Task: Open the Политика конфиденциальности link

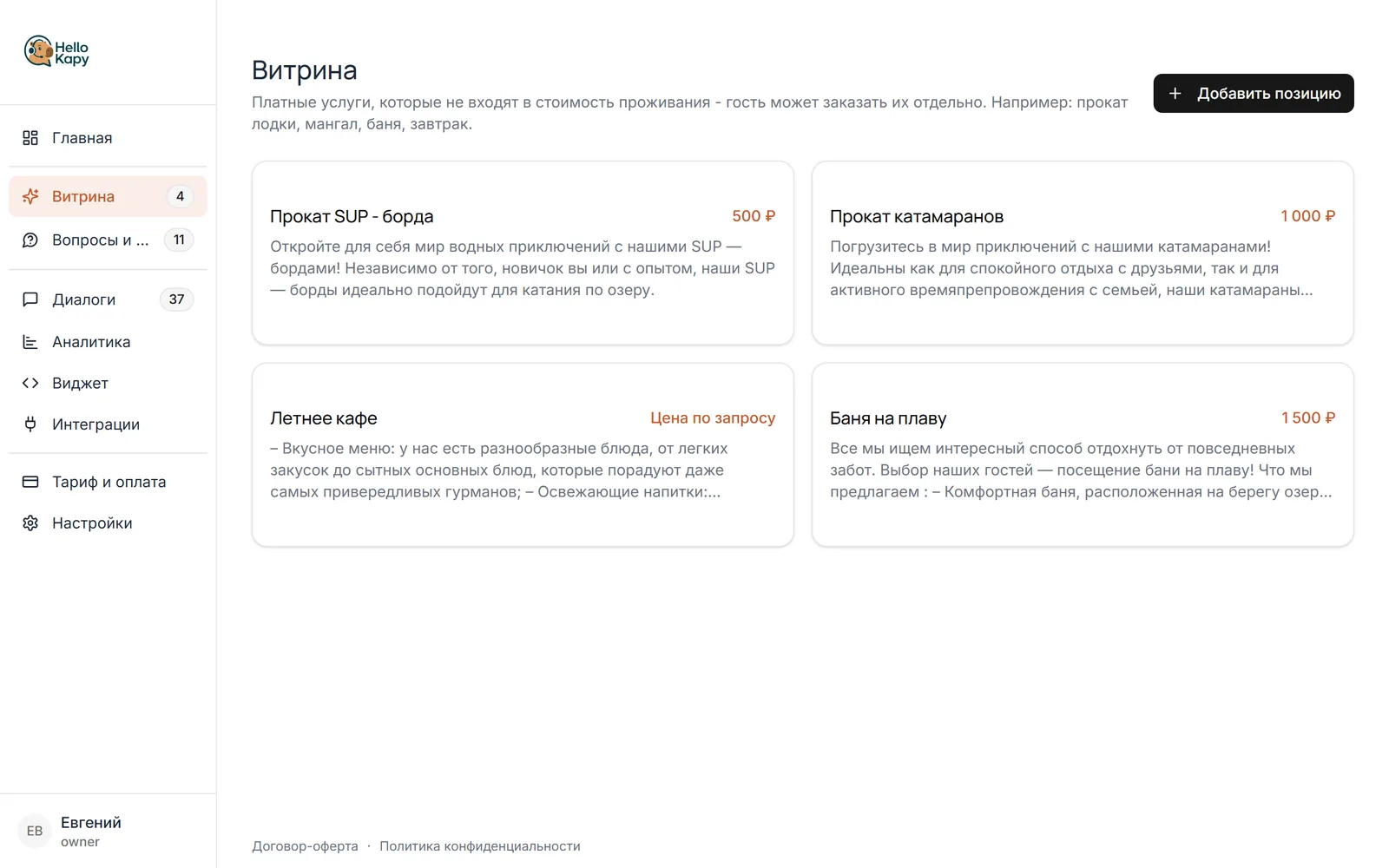Action: pos(480,846)
